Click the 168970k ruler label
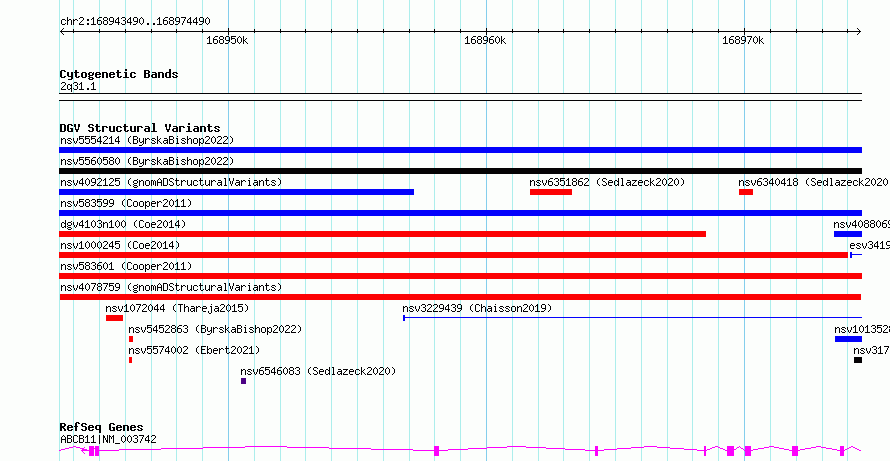Viewport: 890px width, 461px height. coord(743,40)
